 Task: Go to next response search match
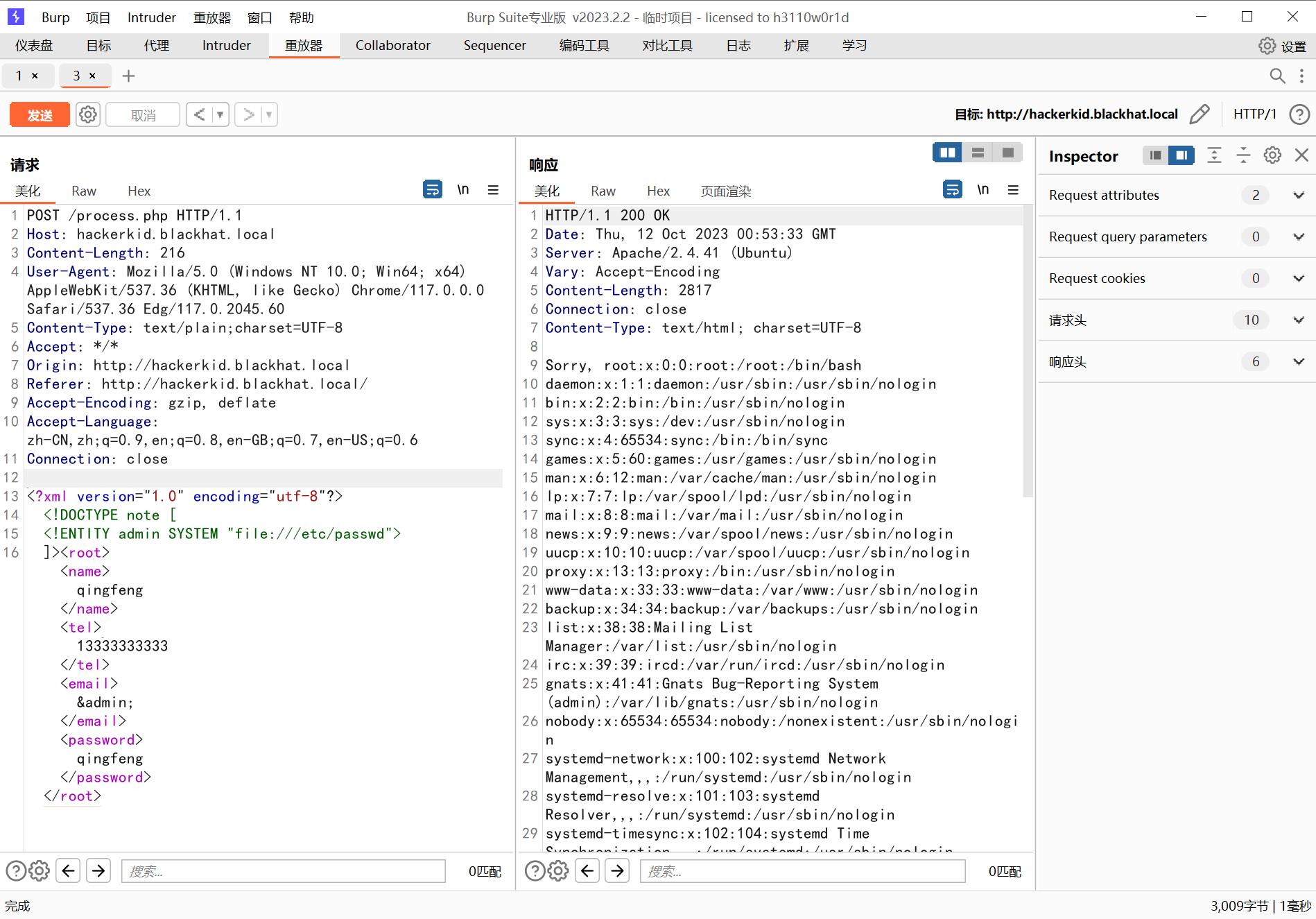coord(618,870)
